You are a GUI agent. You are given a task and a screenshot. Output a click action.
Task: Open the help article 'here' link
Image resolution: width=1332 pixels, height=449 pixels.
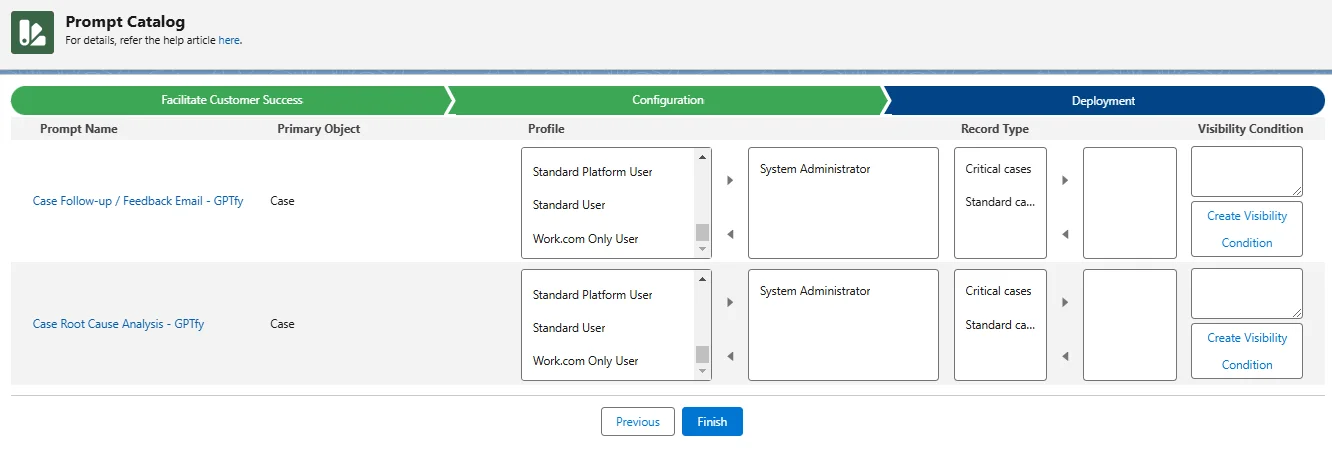[229, 41]
